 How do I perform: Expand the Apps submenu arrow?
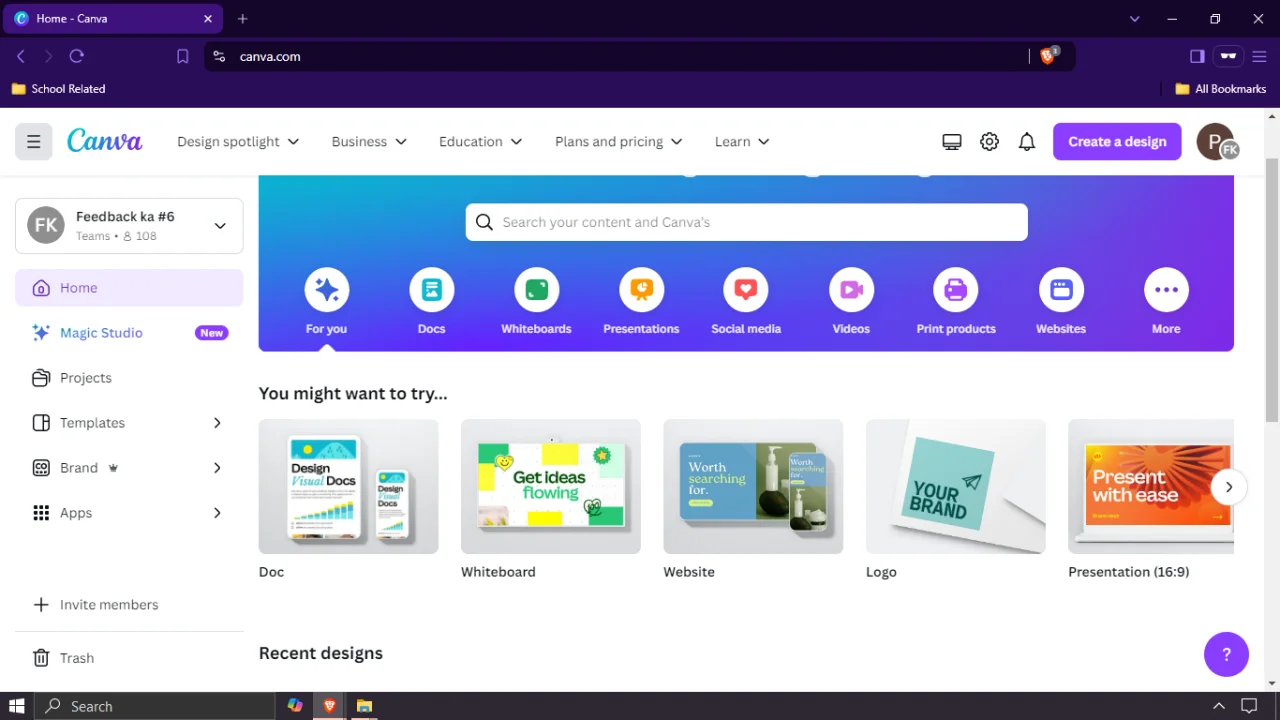217,513
